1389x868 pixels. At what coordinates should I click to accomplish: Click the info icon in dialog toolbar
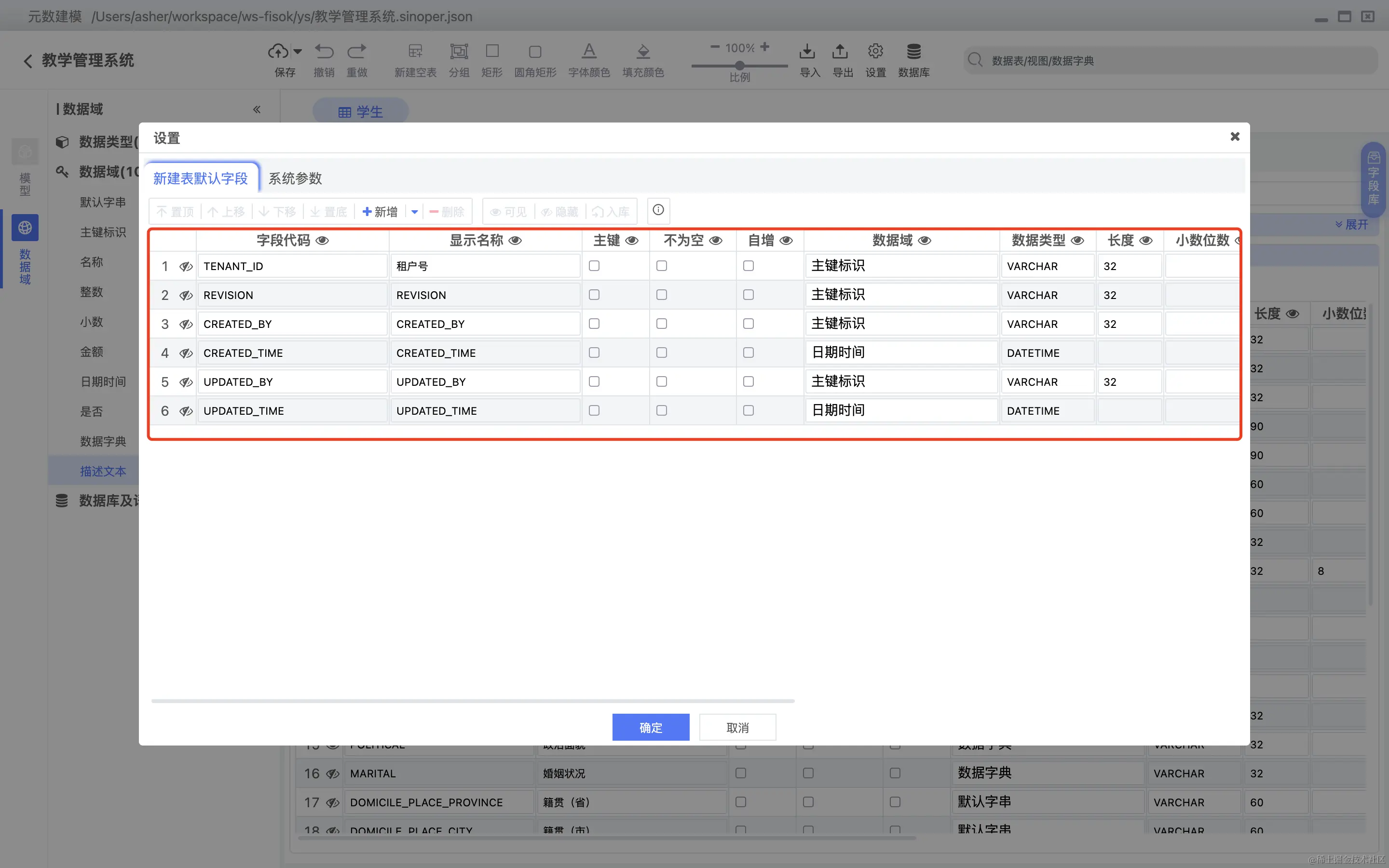click(658, 211)
